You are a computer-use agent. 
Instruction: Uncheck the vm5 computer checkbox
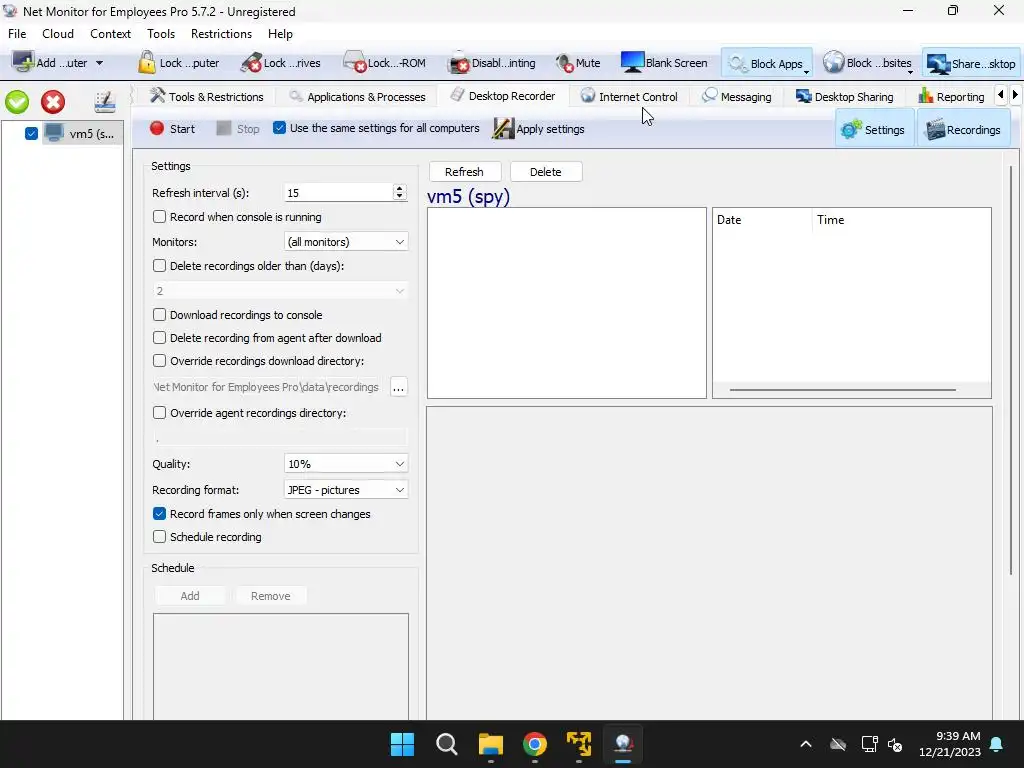[x=31, y=133]
